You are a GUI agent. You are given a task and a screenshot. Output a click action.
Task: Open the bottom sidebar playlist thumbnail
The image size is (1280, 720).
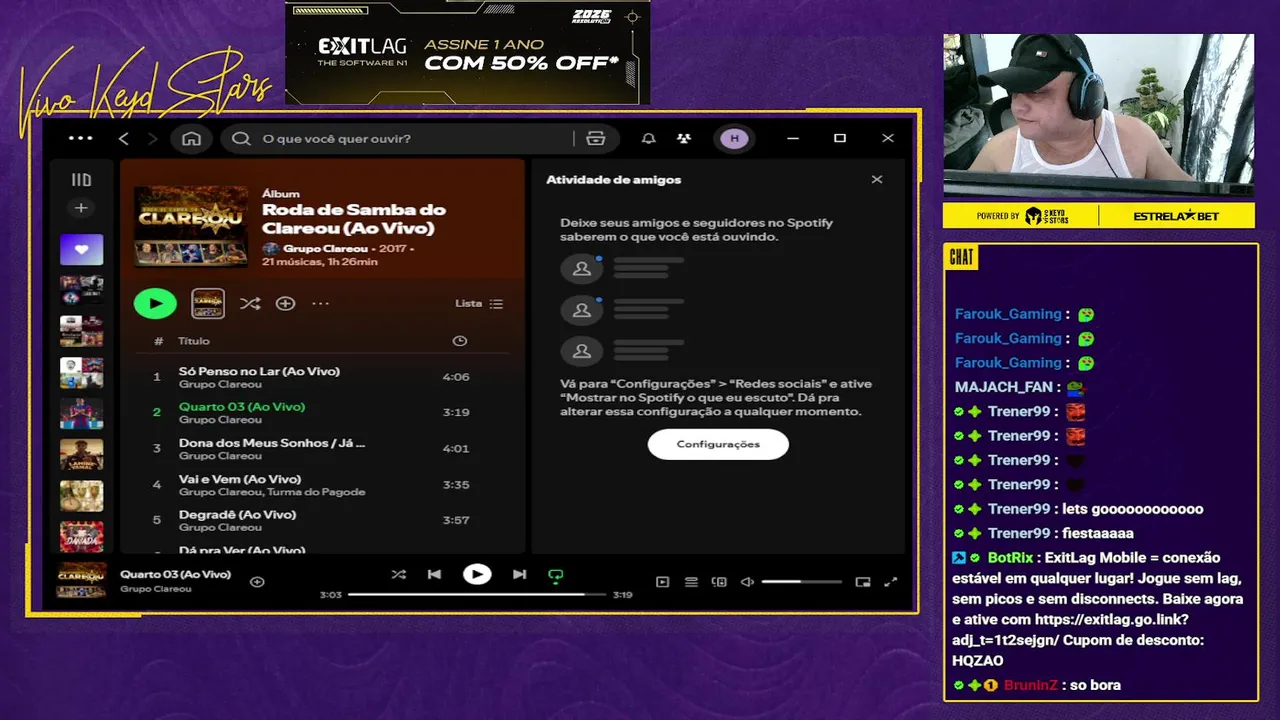pos(81,536)
